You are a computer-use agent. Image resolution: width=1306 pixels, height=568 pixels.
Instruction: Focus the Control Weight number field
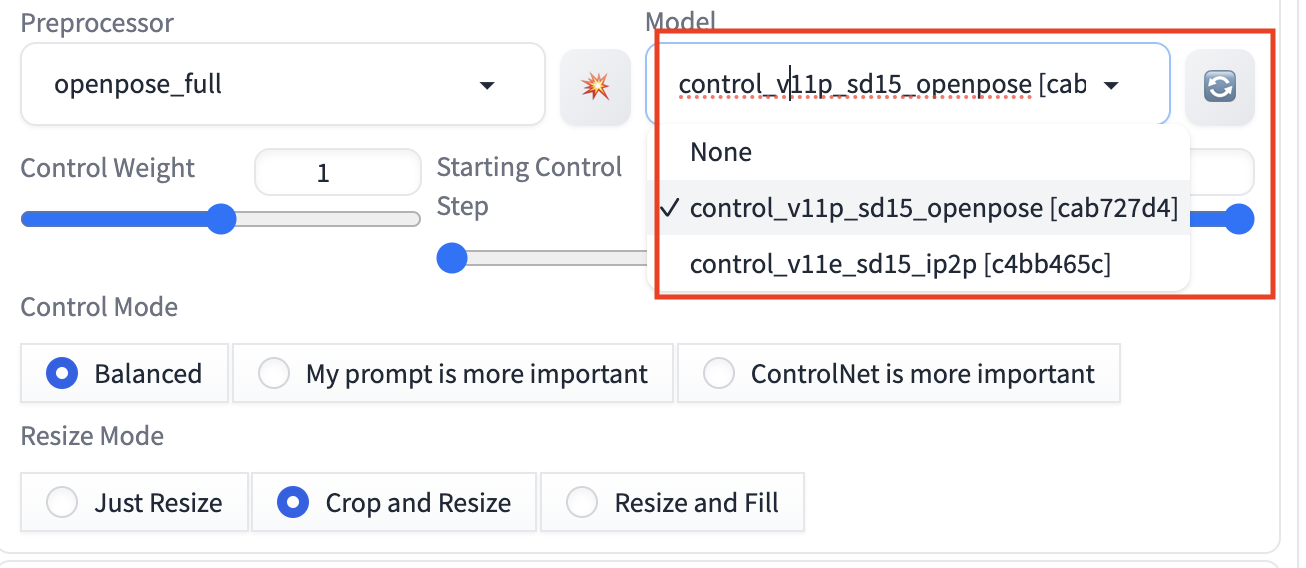(x=337, y=173)
